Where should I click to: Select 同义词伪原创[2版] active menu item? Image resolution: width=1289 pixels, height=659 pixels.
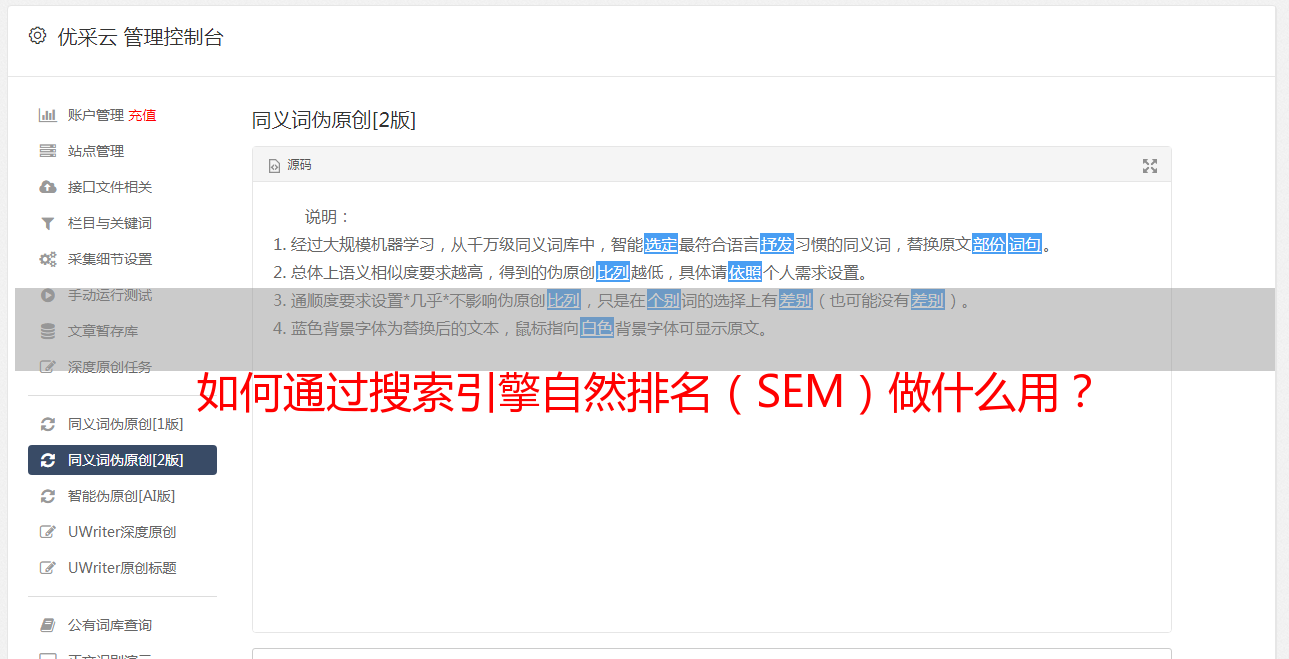tap(122, 460)
